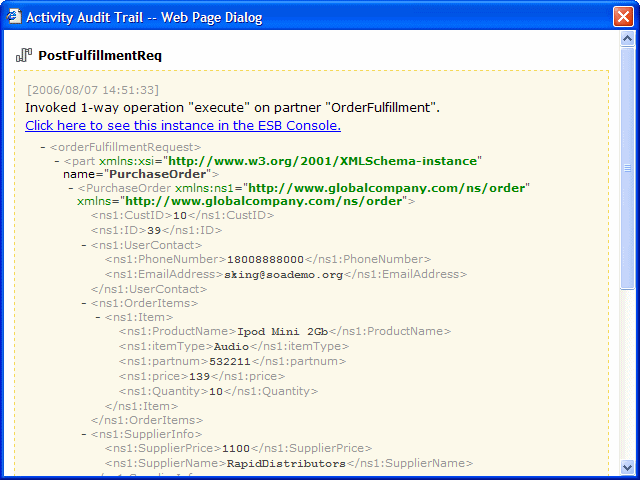Click the Quantity value 10
640x480 pixels.
(216, 391)
